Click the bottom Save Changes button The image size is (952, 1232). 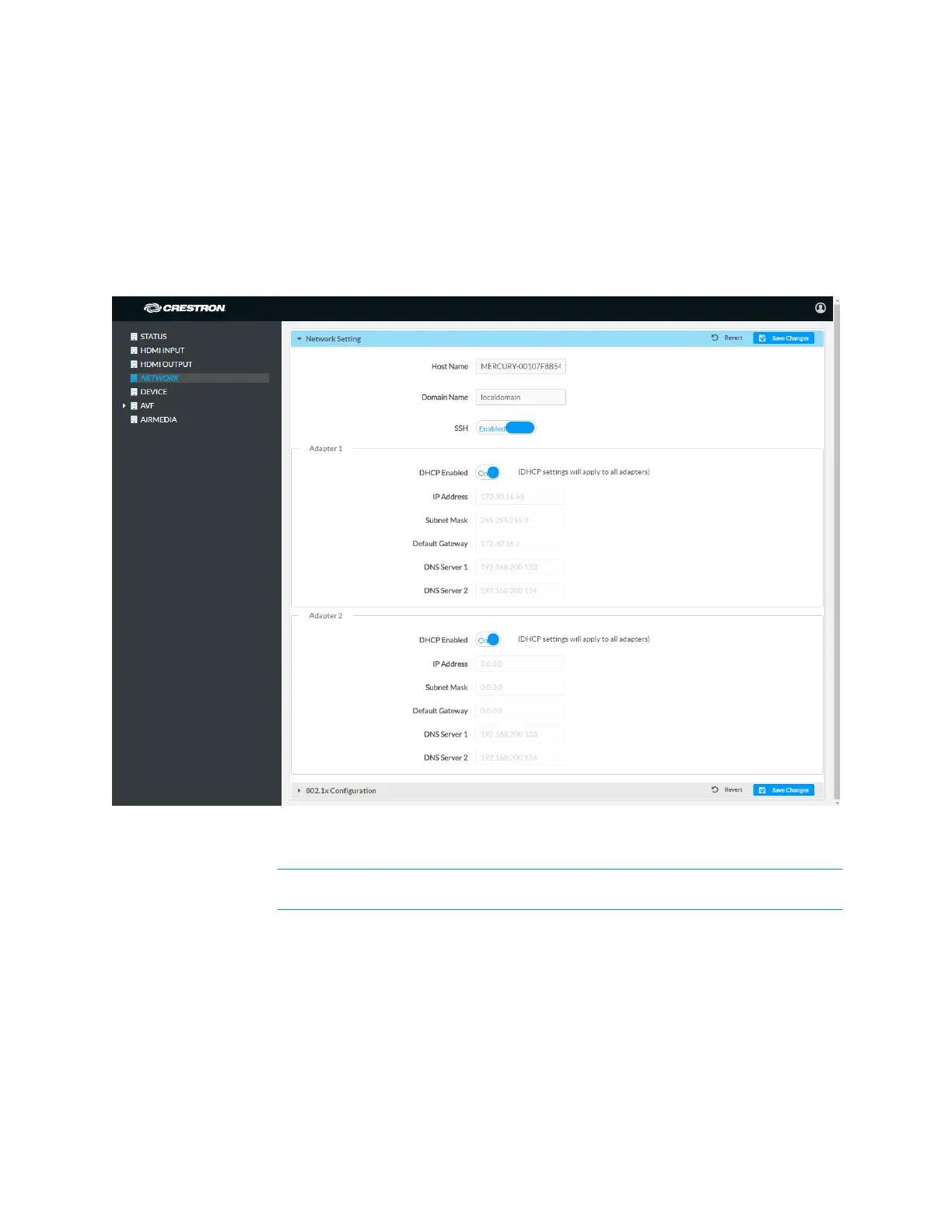pyautogui.click(x=784, y=790)
